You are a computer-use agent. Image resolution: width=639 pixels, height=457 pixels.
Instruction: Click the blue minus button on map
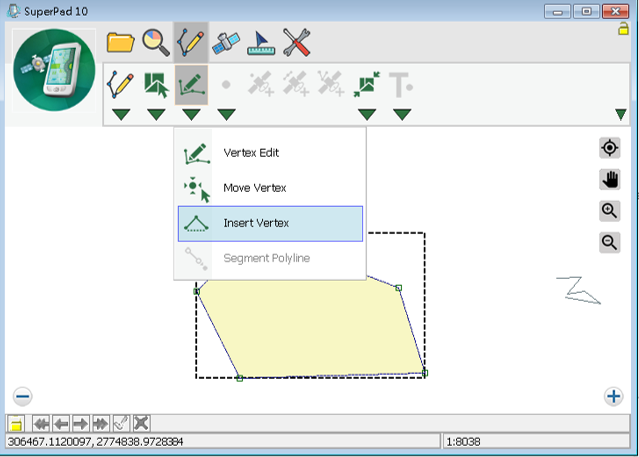click(23, 396)
